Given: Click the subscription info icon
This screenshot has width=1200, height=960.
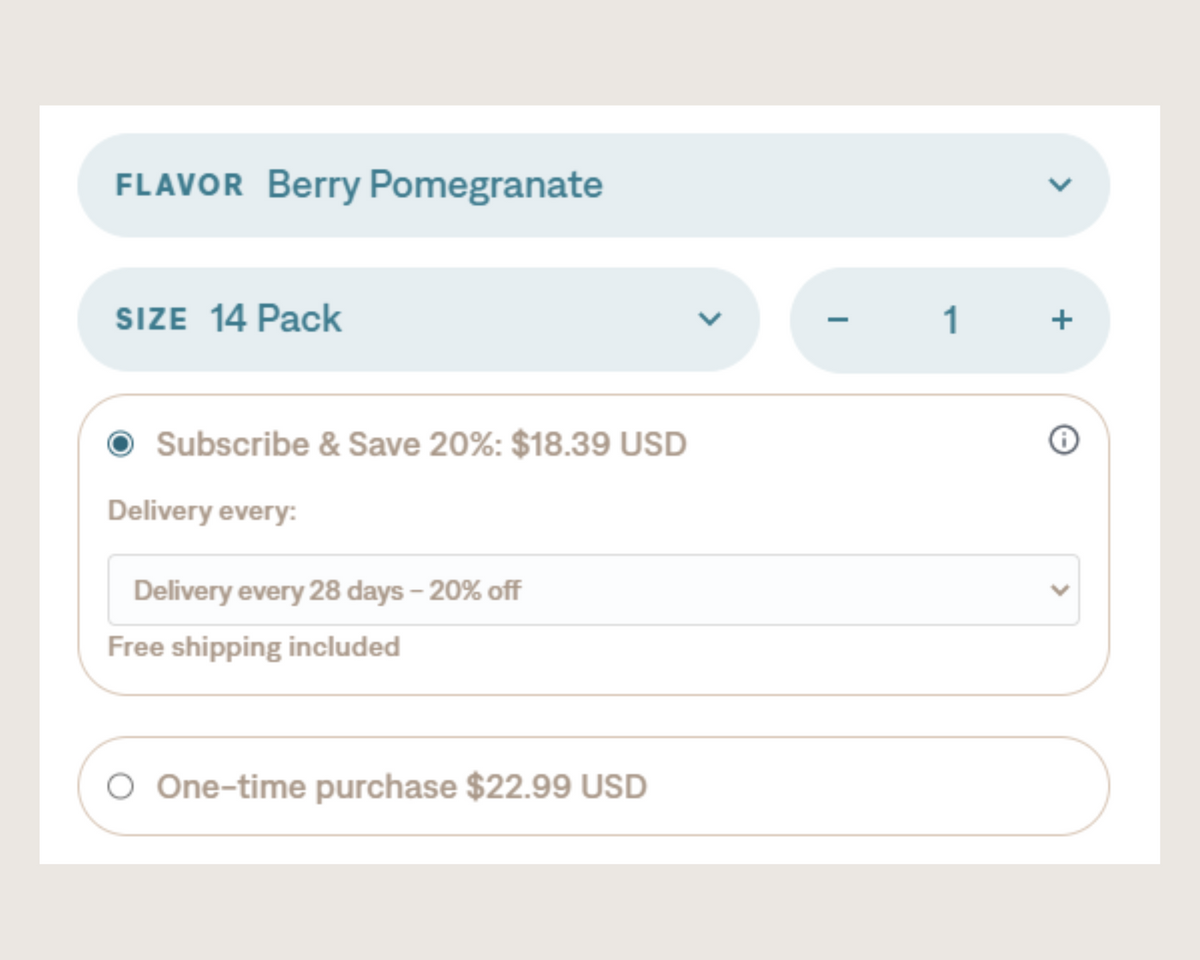Looking at the screenshot, I should pyautogui.click(x=1063, y=440).
